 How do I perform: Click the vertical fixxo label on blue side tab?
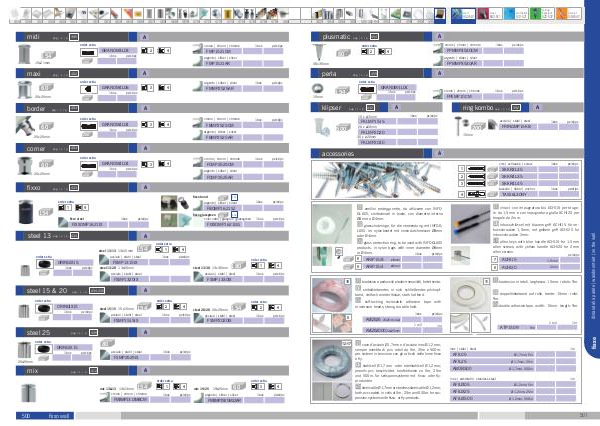(594, 343)
